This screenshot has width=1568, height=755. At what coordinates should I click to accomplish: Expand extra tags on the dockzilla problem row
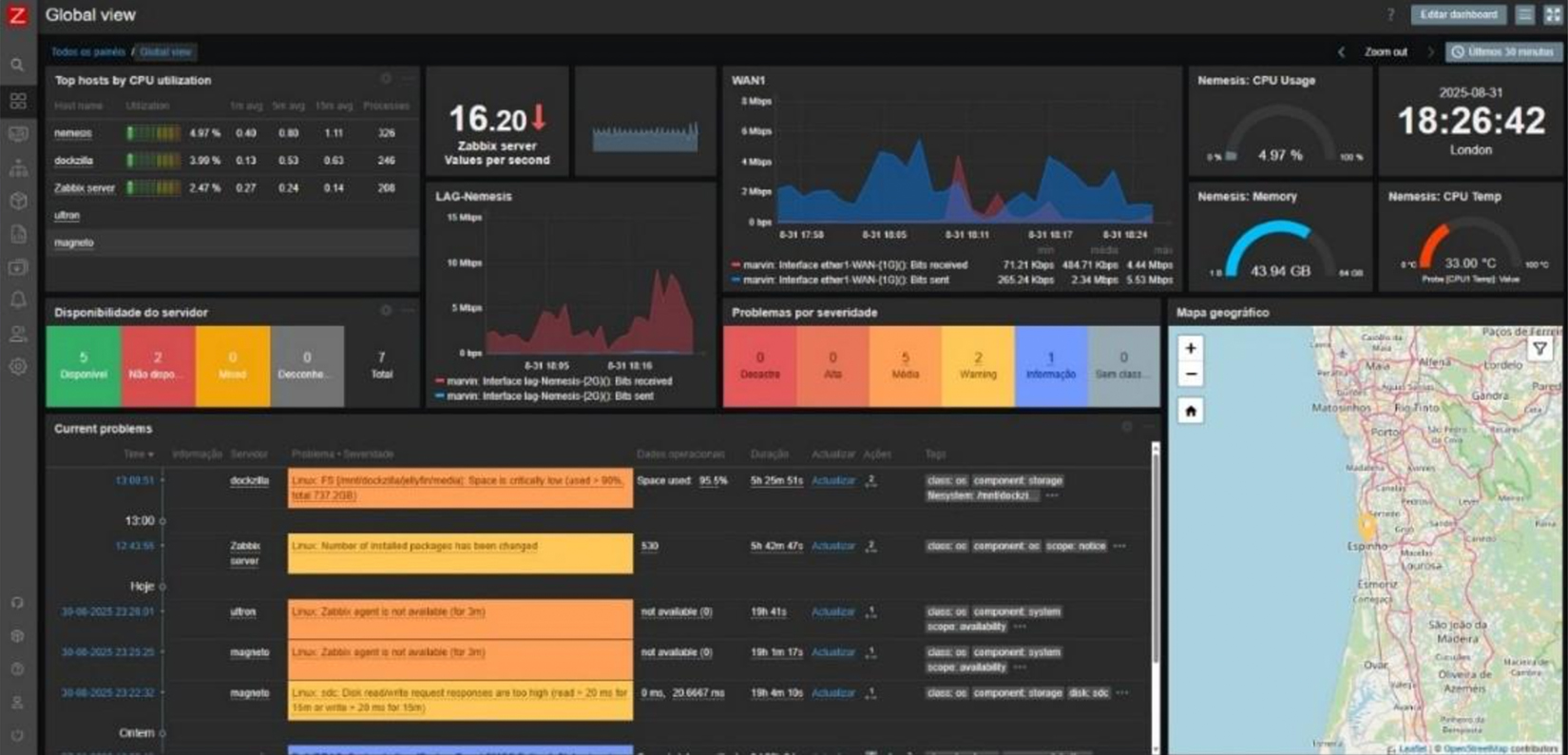pyautogui.click(x=1052, y=495)
